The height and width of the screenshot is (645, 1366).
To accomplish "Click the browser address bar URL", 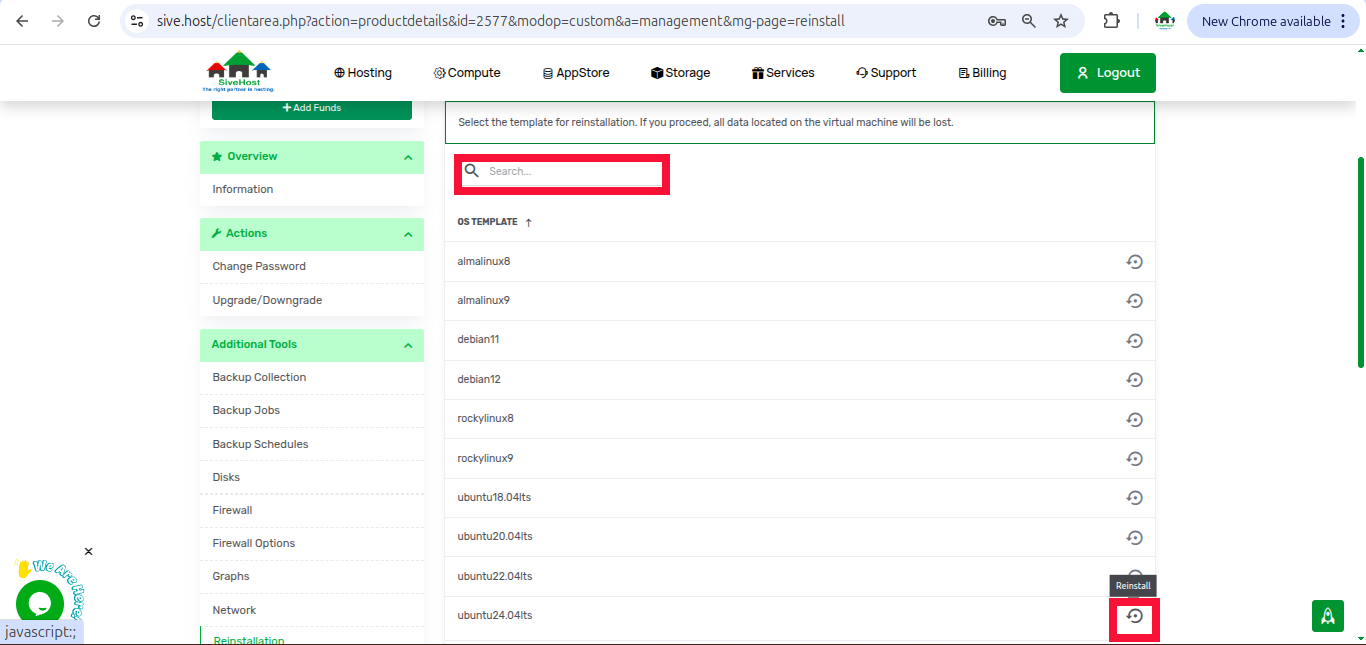I will click(x=501, y=21).
